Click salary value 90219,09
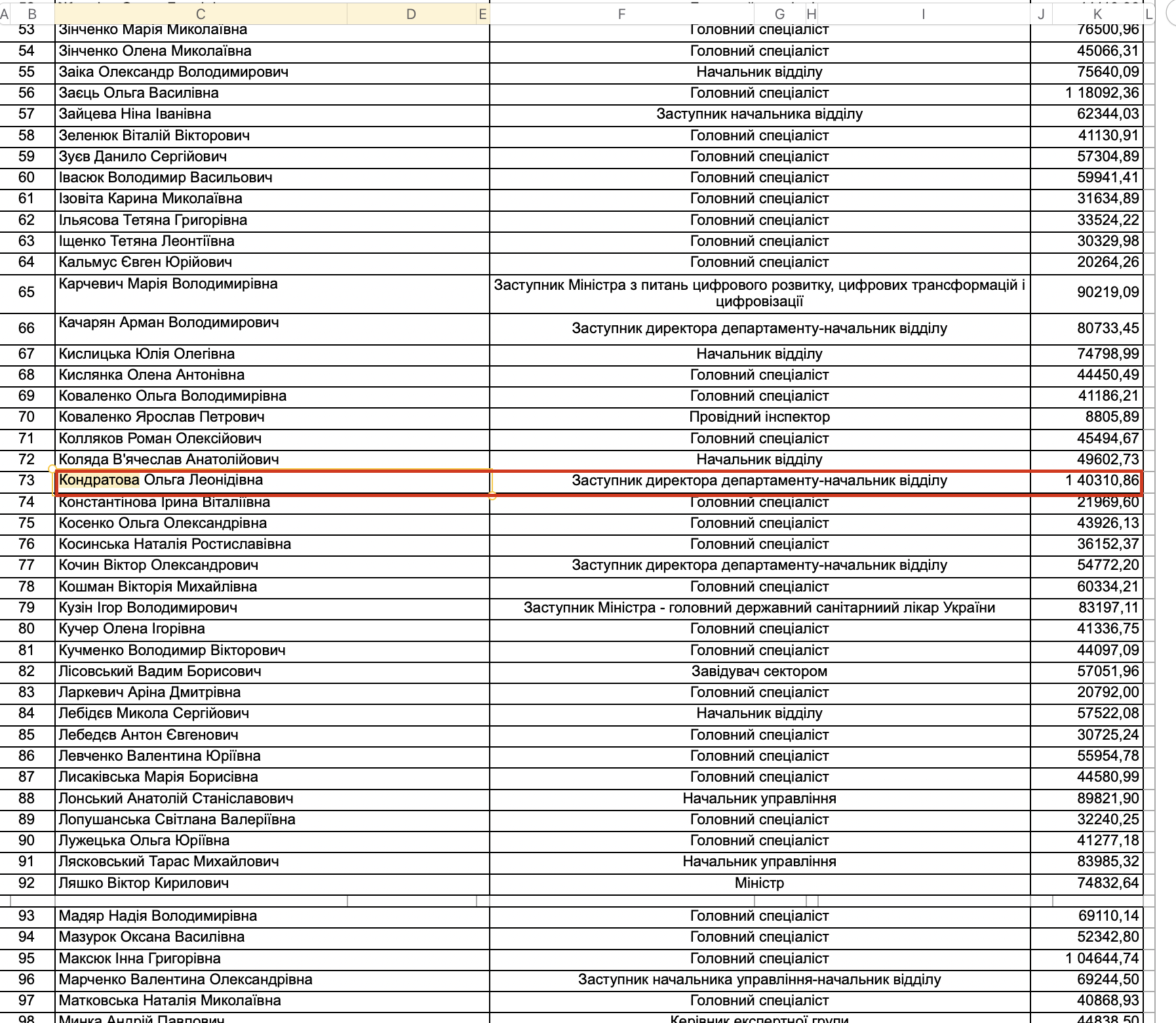 1108,292
